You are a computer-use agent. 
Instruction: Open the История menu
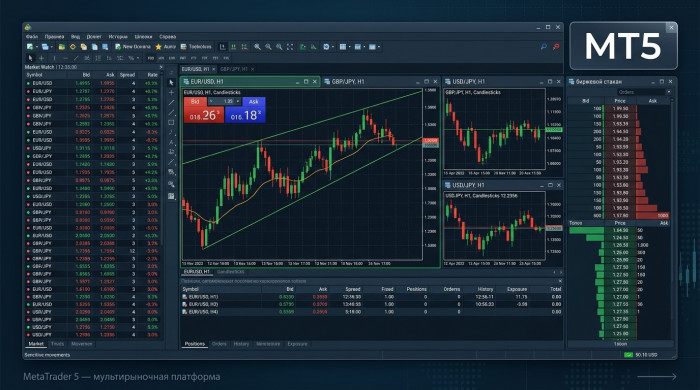tap(118, 37)
